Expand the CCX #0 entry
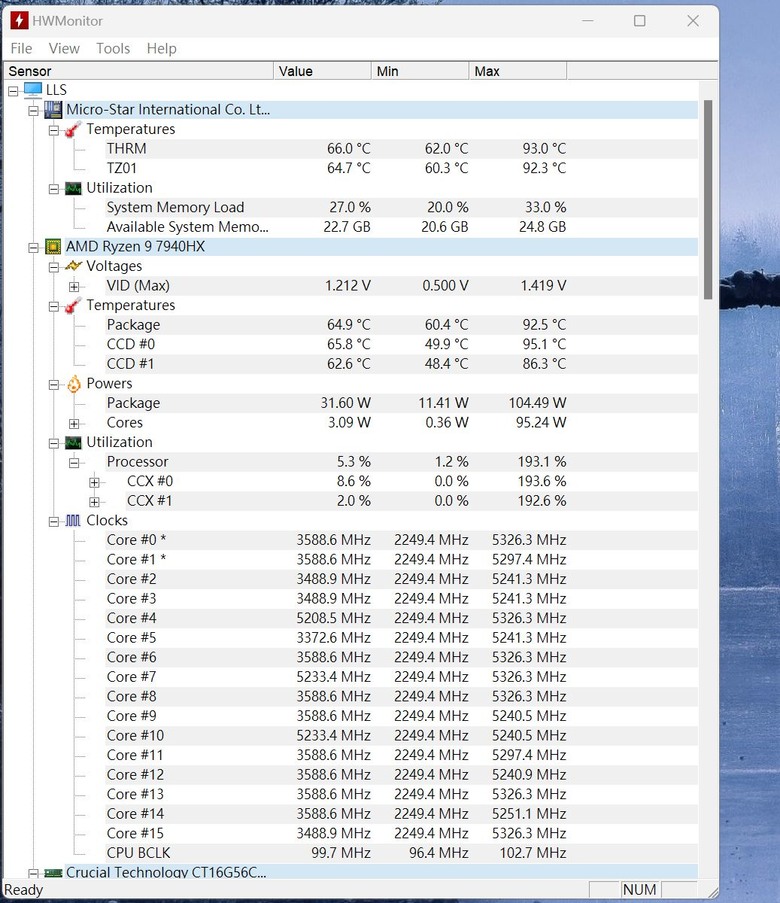 click(94, 482)
